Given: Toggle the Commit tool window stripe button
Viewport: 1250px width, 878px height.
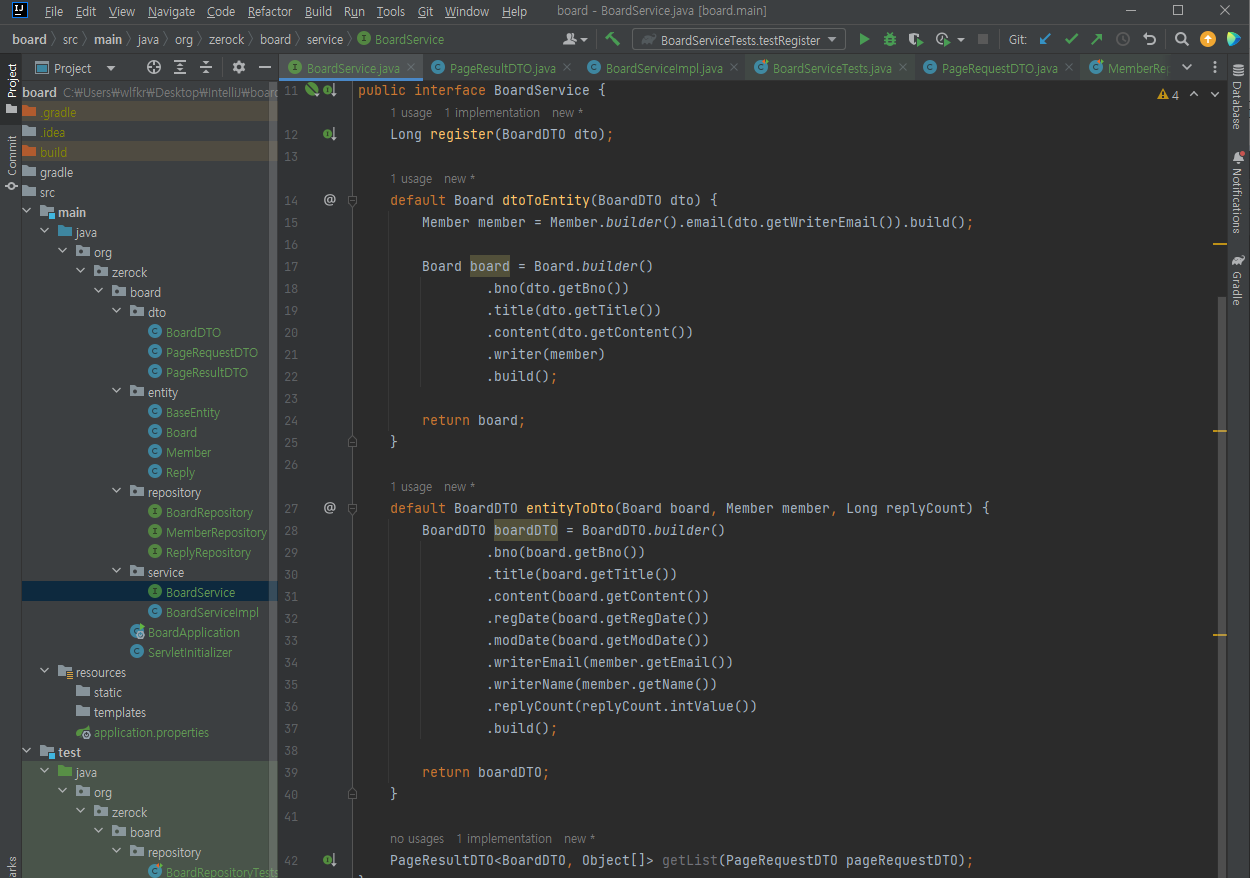Looking at the screenshot, I should (11, 162).
